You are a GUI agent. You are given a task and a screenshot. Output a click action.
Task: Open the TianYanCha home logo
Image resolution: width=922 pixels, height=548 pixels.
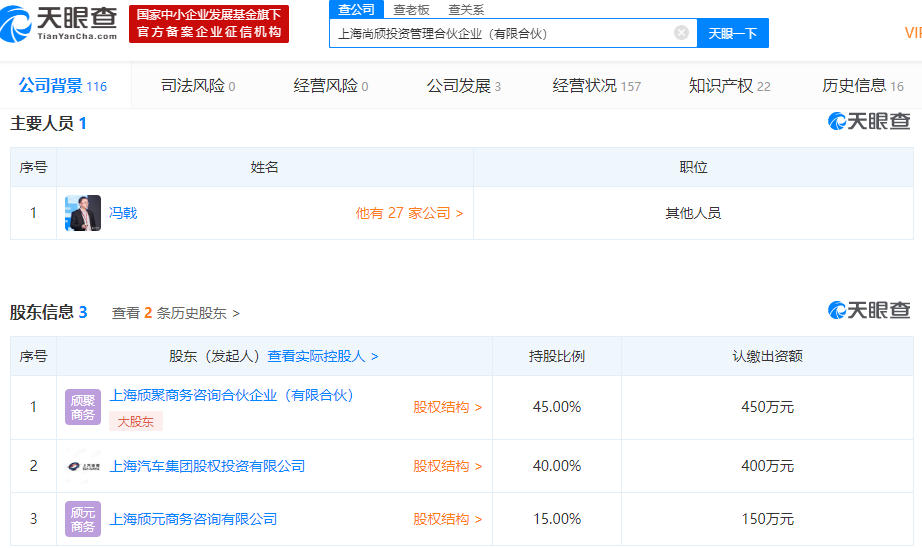point(59,24)
